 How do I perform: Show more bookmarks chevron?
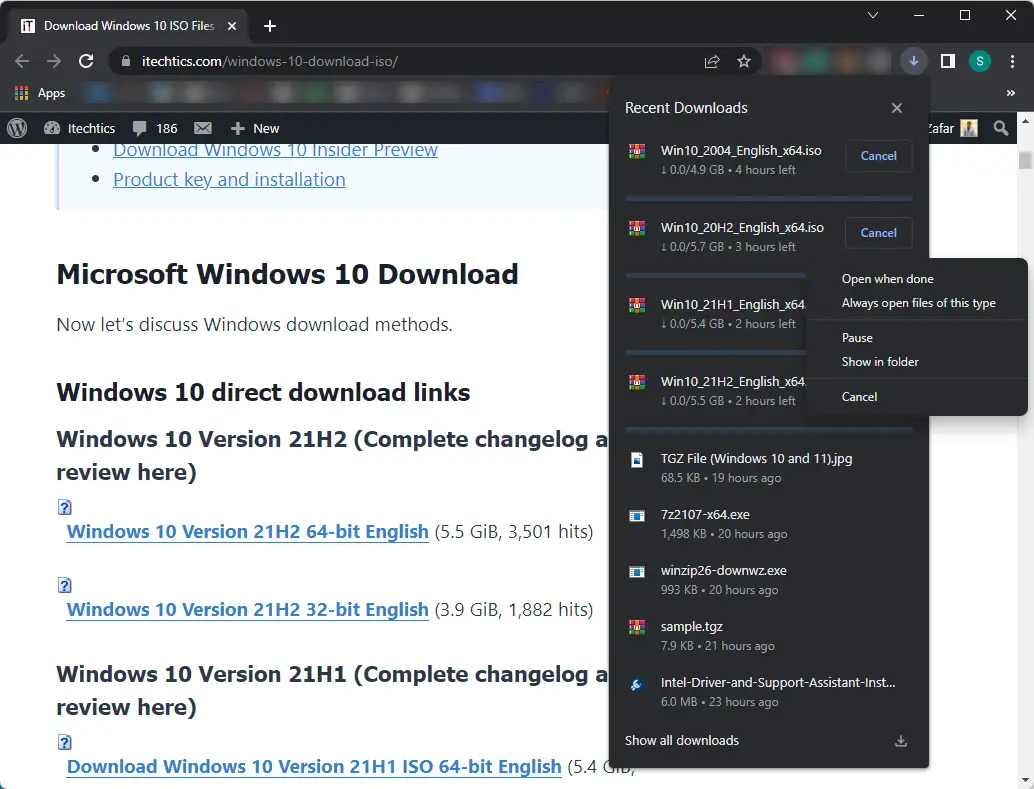1011,93
